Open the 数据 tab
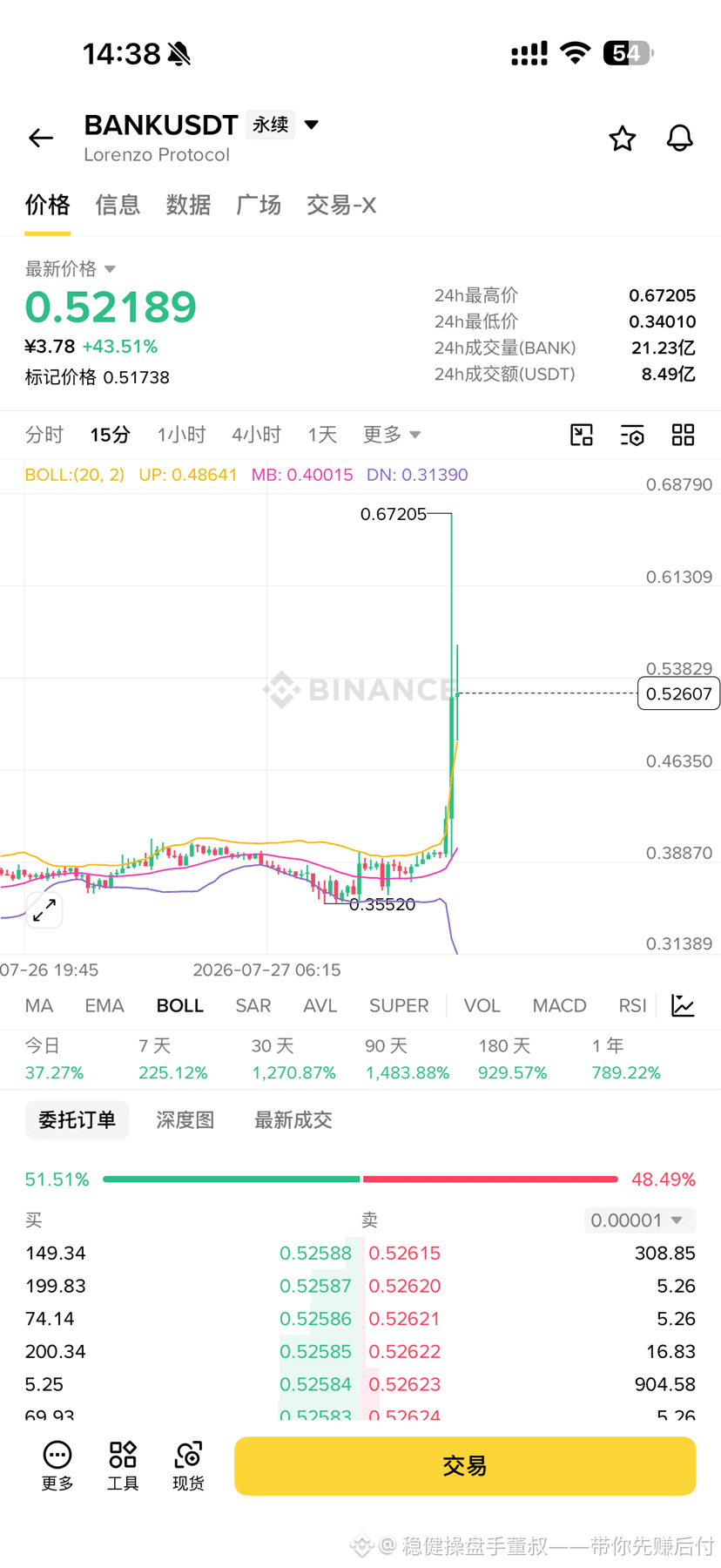The height and width of the screenshot is (1568, 721). click(188, 206)
